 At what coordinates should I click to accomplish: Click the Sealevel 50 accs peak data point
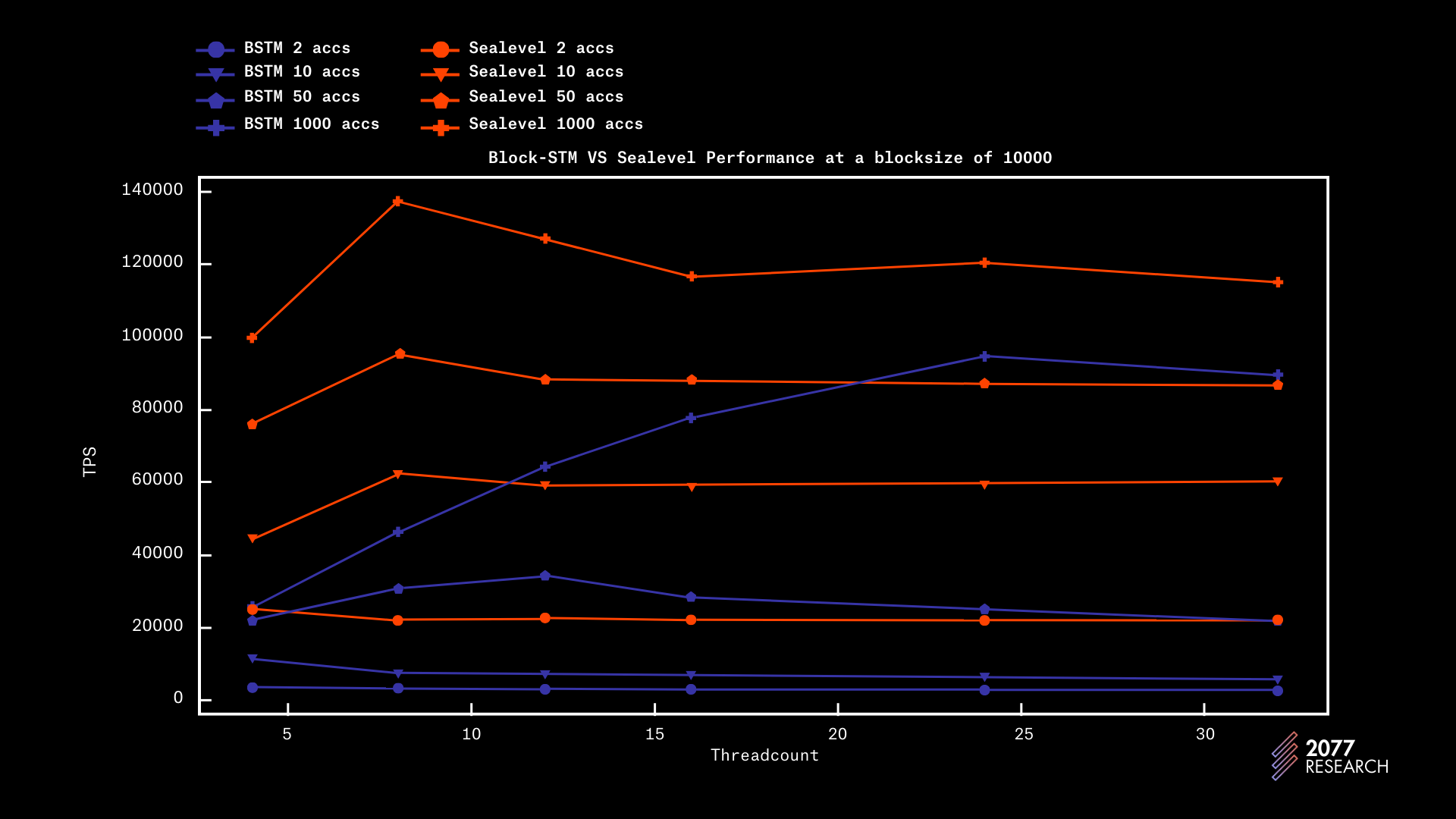[400, 354]
